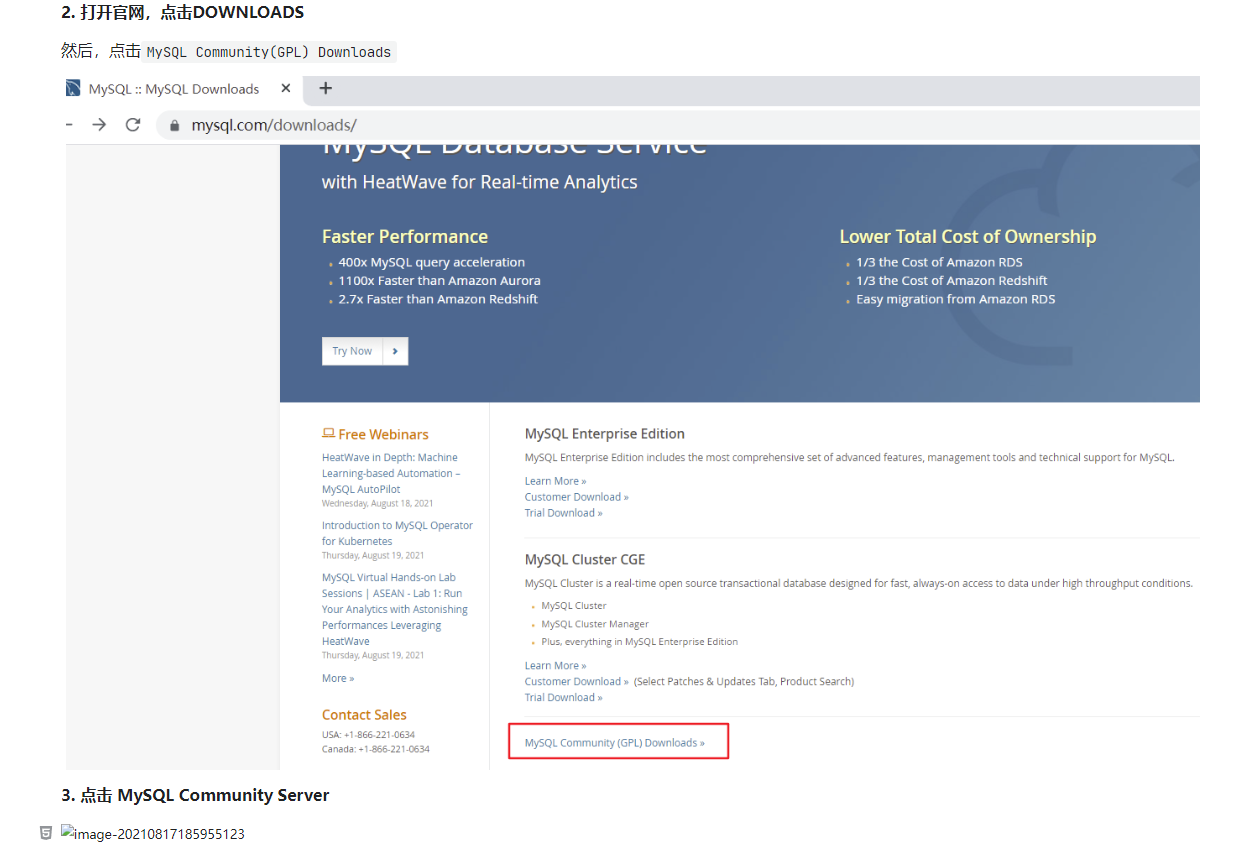
Task: Open Introduction to MySQL Operator for Kubernetes
Action: (x=397, y=533)
